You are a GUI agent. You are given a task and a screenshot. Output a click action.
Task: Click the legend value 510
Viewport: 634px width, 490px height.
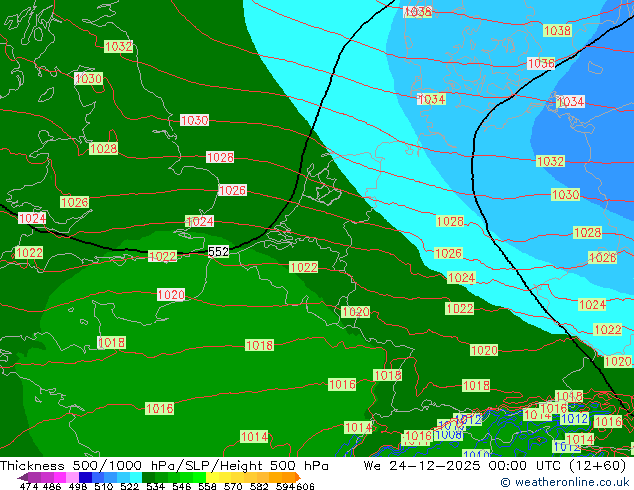[x=104, y=486]
